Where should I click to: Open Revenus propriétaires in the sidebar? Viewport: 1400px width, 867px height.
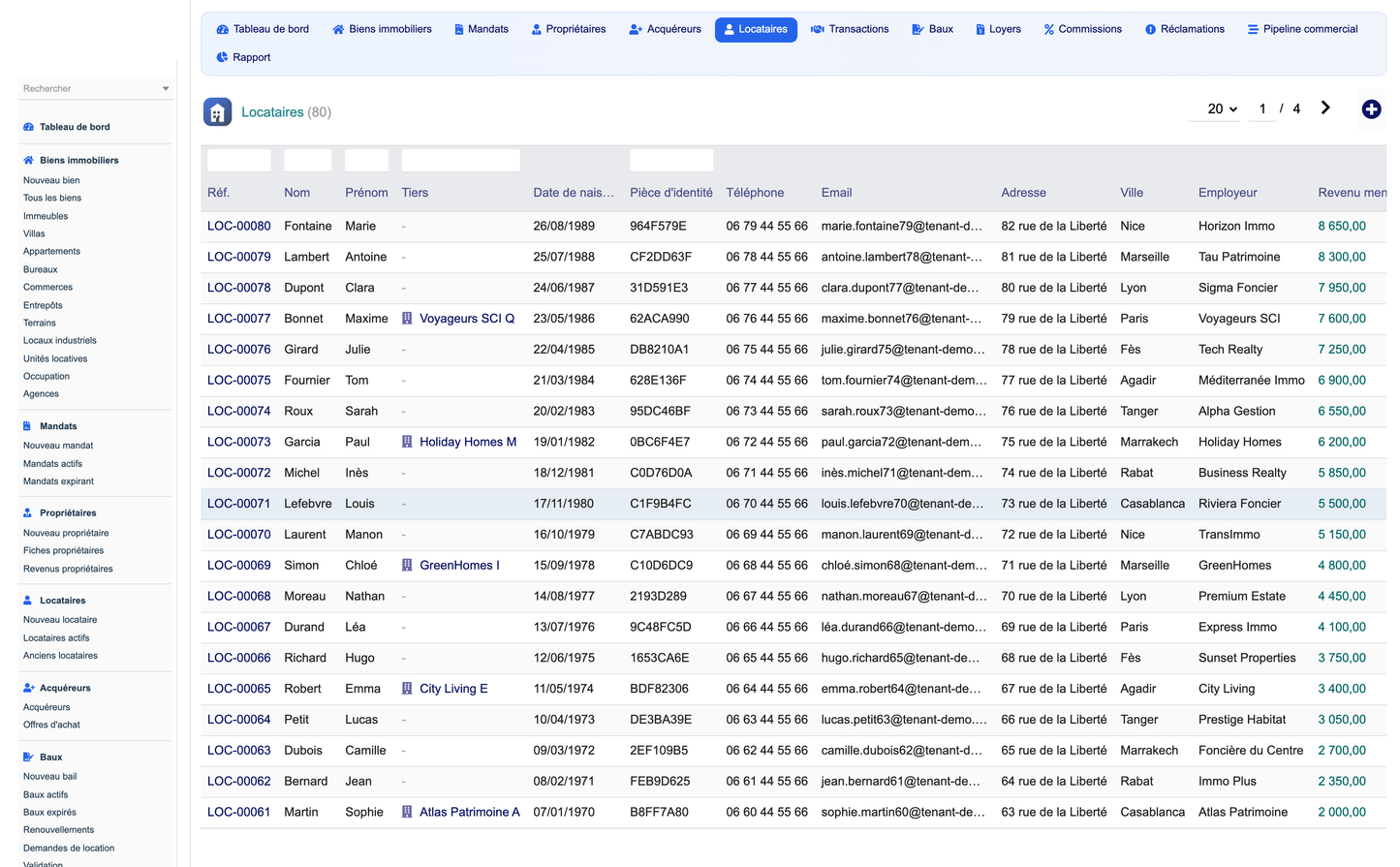click(x=68, y=569)
